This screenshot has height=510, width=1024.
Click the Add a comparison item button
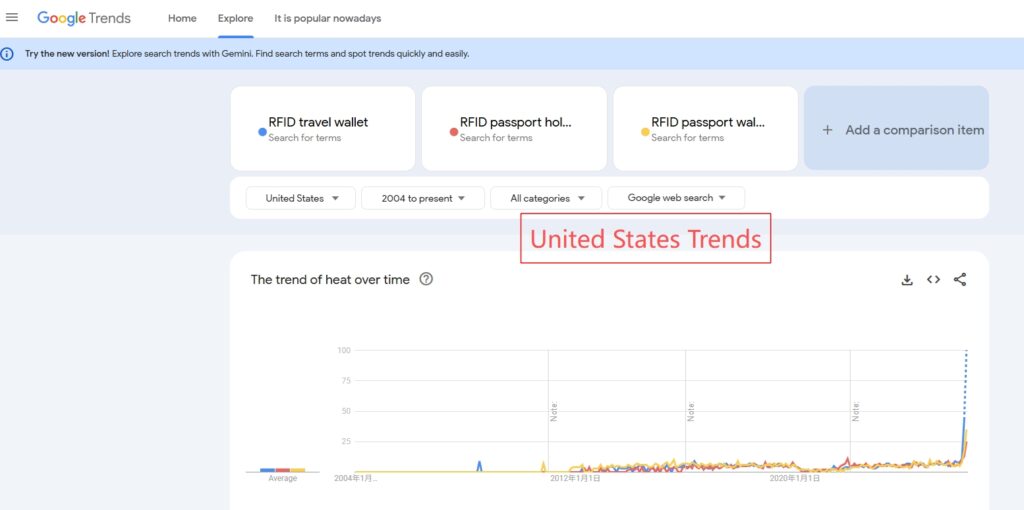tap(896, 129)
